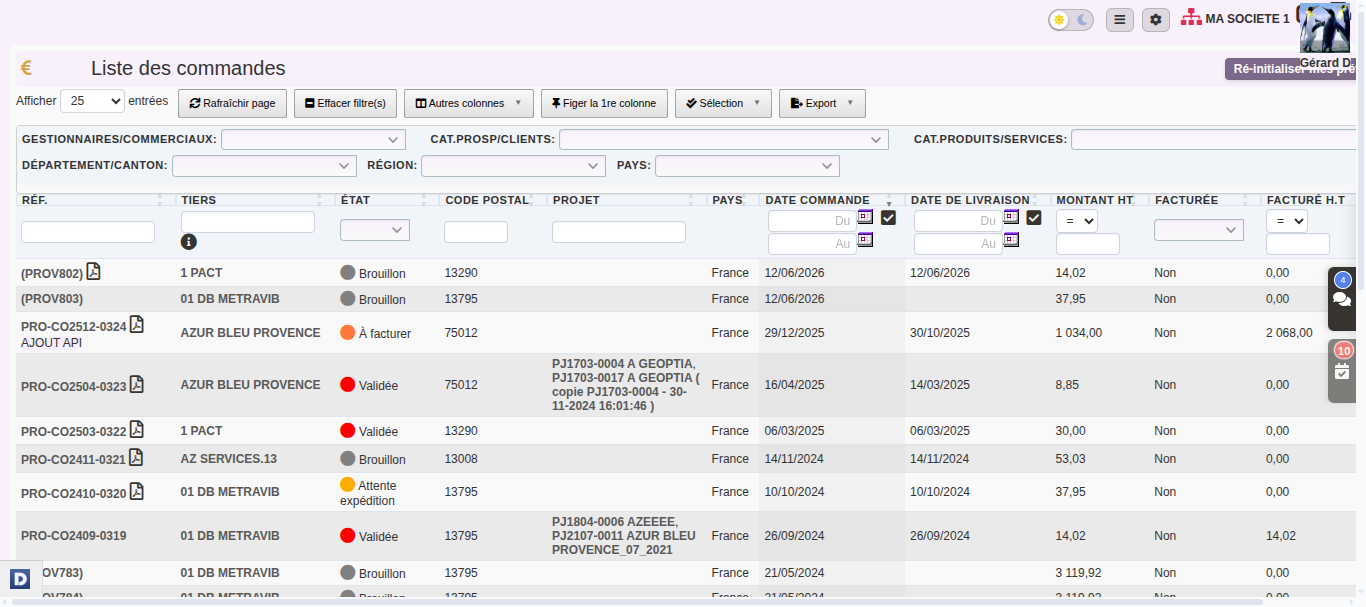Screen dimensions: 1366x607
Task: Open the hamburger menu icon
Action: point(1120,19)
